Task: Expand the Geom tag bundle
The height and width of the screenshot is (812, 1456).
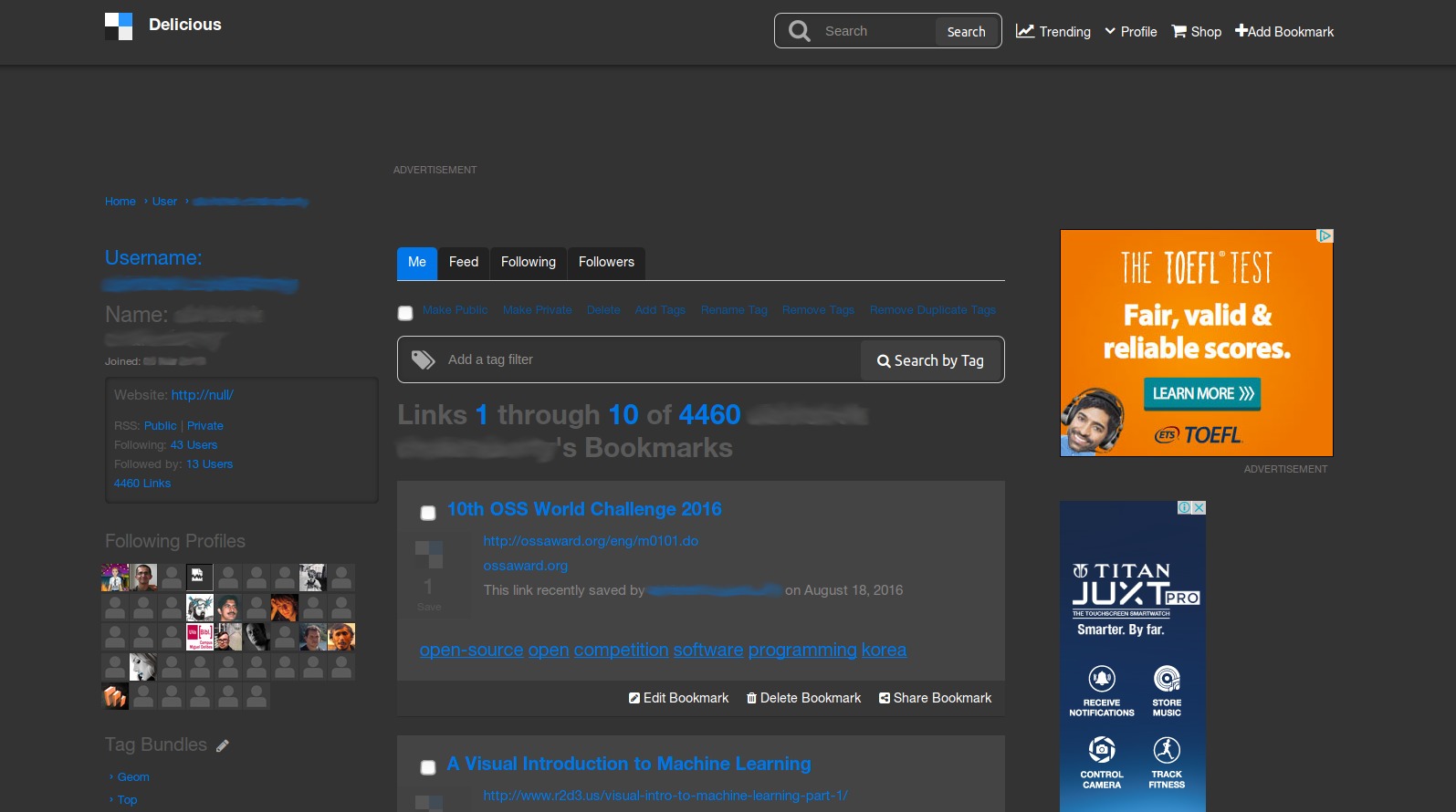Action: (132, 777)
